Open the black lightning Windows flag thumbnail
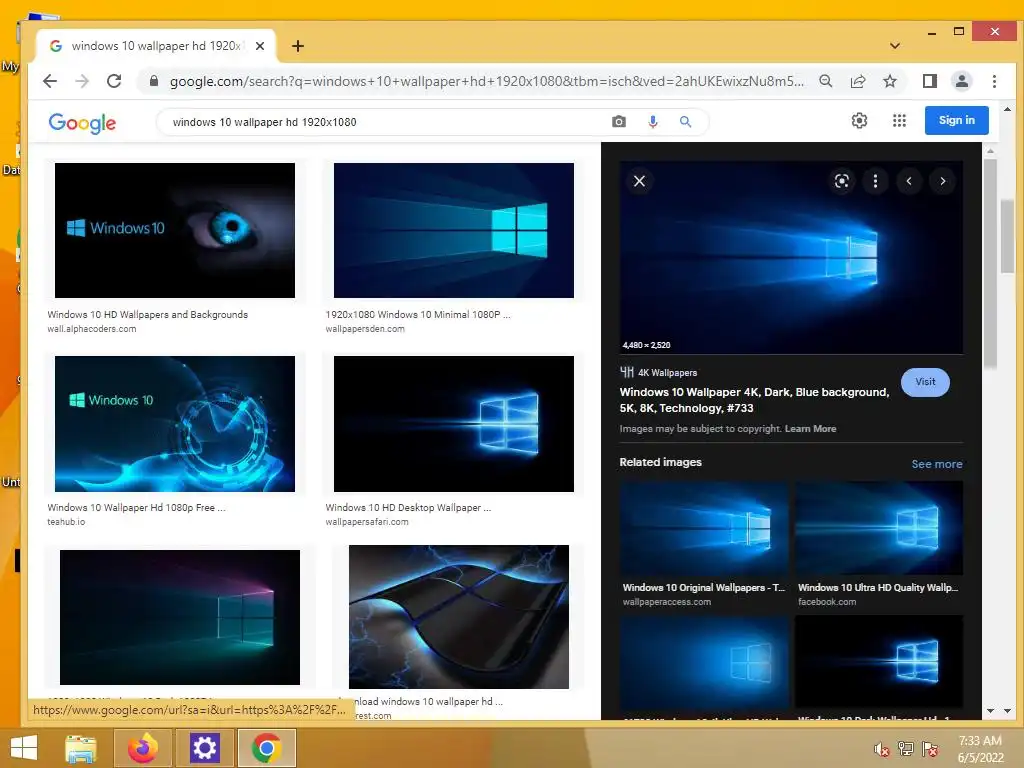Screen dimensions: 1024x768 tap(458, 616)
